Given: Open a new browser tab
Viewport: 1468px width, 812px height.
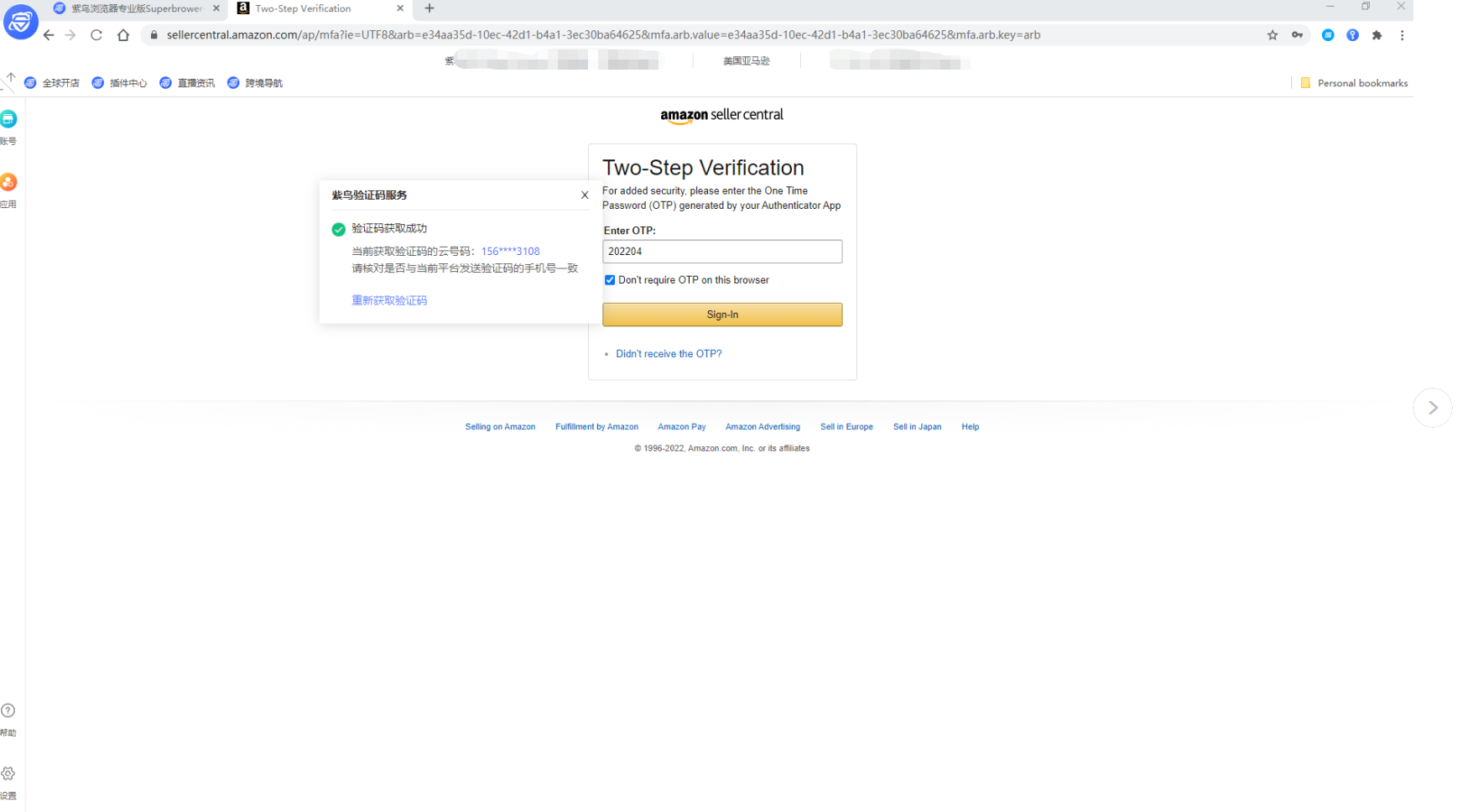Looking at the screenshot, I should 429,8.
